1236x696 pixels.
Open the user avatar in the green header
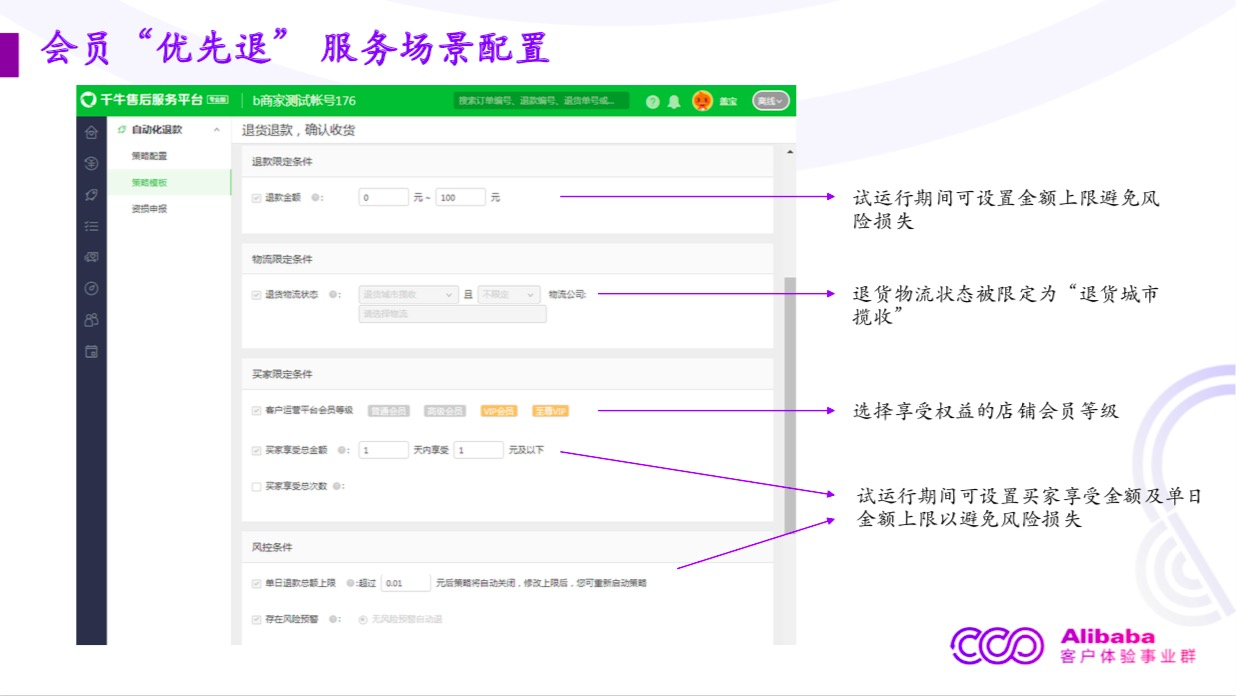tap(702, 100)
